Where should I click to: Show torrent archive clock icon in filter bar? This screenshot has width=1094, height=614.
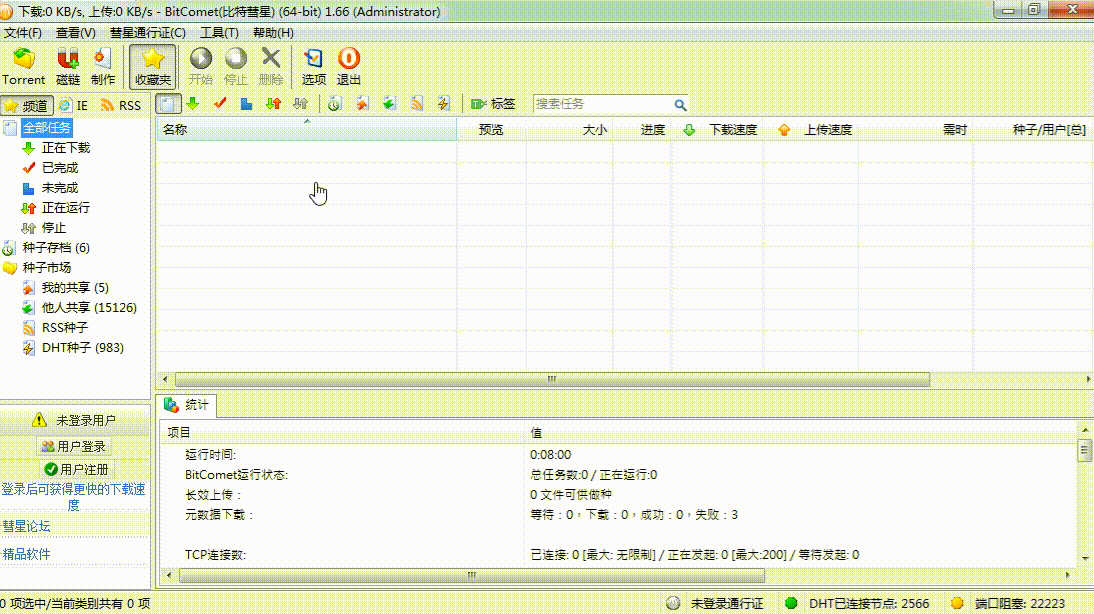[x=335, y=104]
